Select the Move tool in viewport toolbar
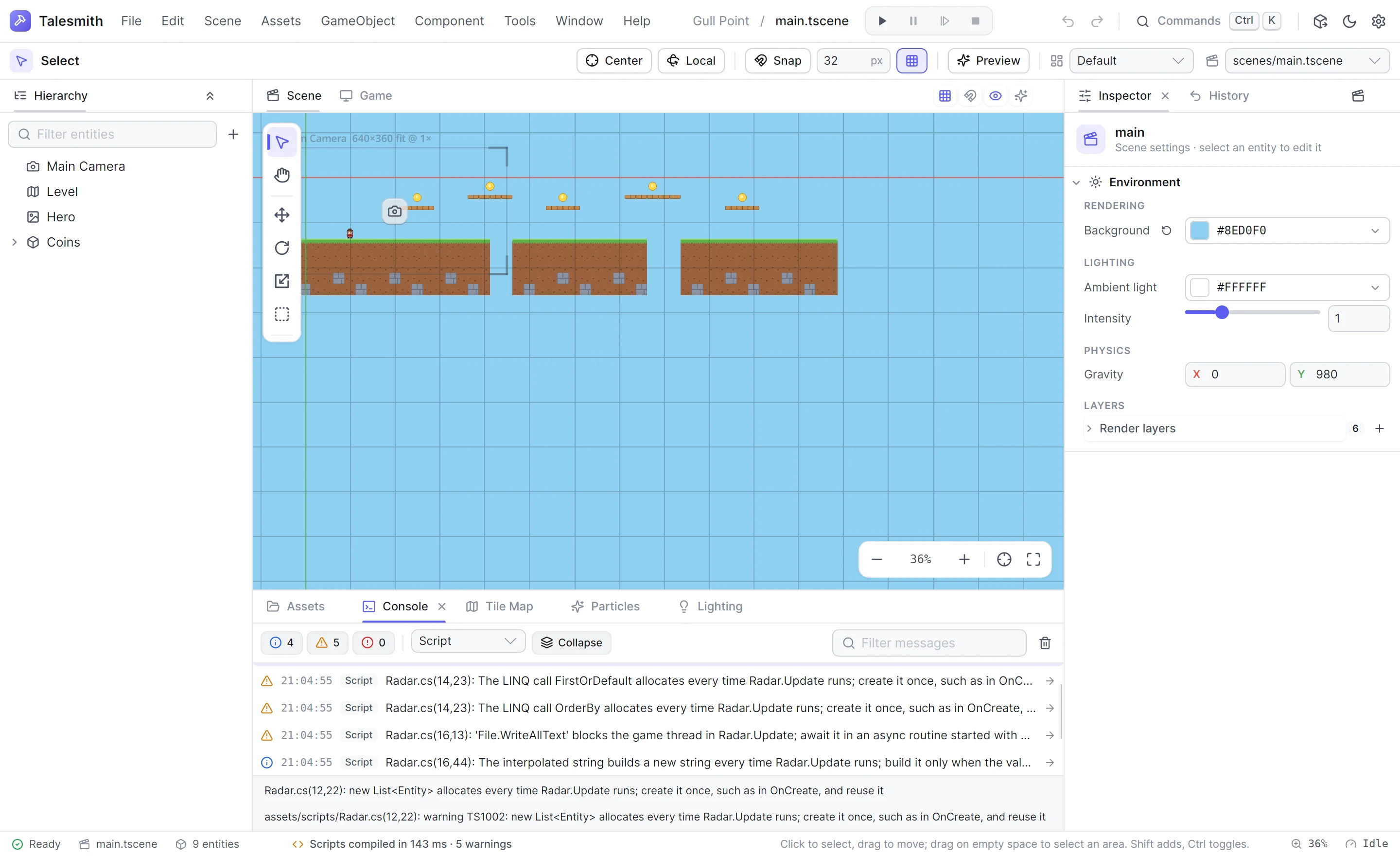The height and width of the screenshot is (856, 1400). point(282,215)
